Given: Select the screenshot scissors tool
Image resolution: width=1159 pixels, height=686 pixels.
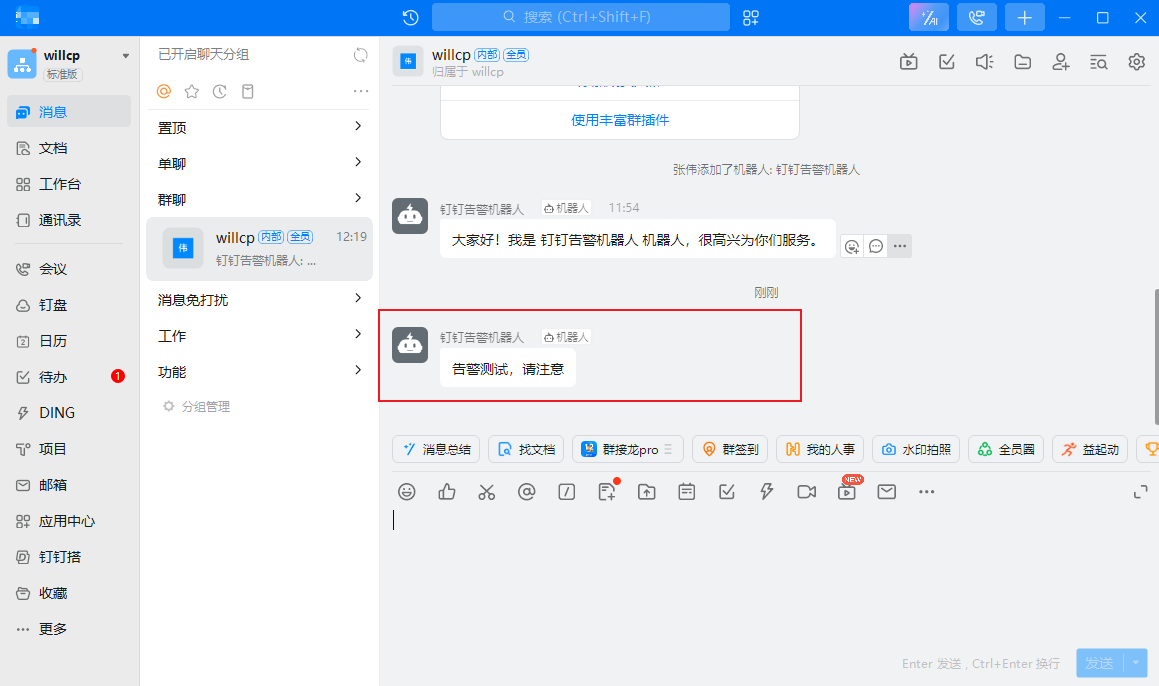Looking at the screenshot, I should (486, 492).
